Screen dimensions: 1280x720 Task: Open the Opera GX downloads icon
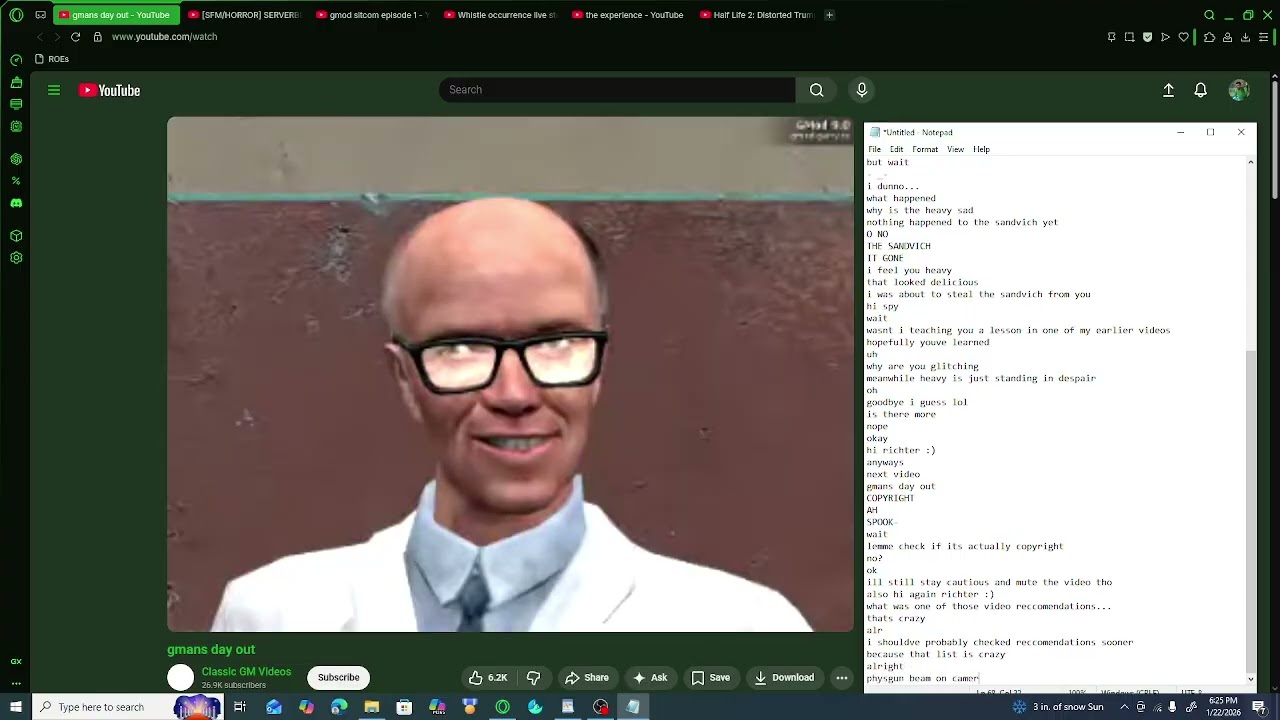click(1245, 37)
